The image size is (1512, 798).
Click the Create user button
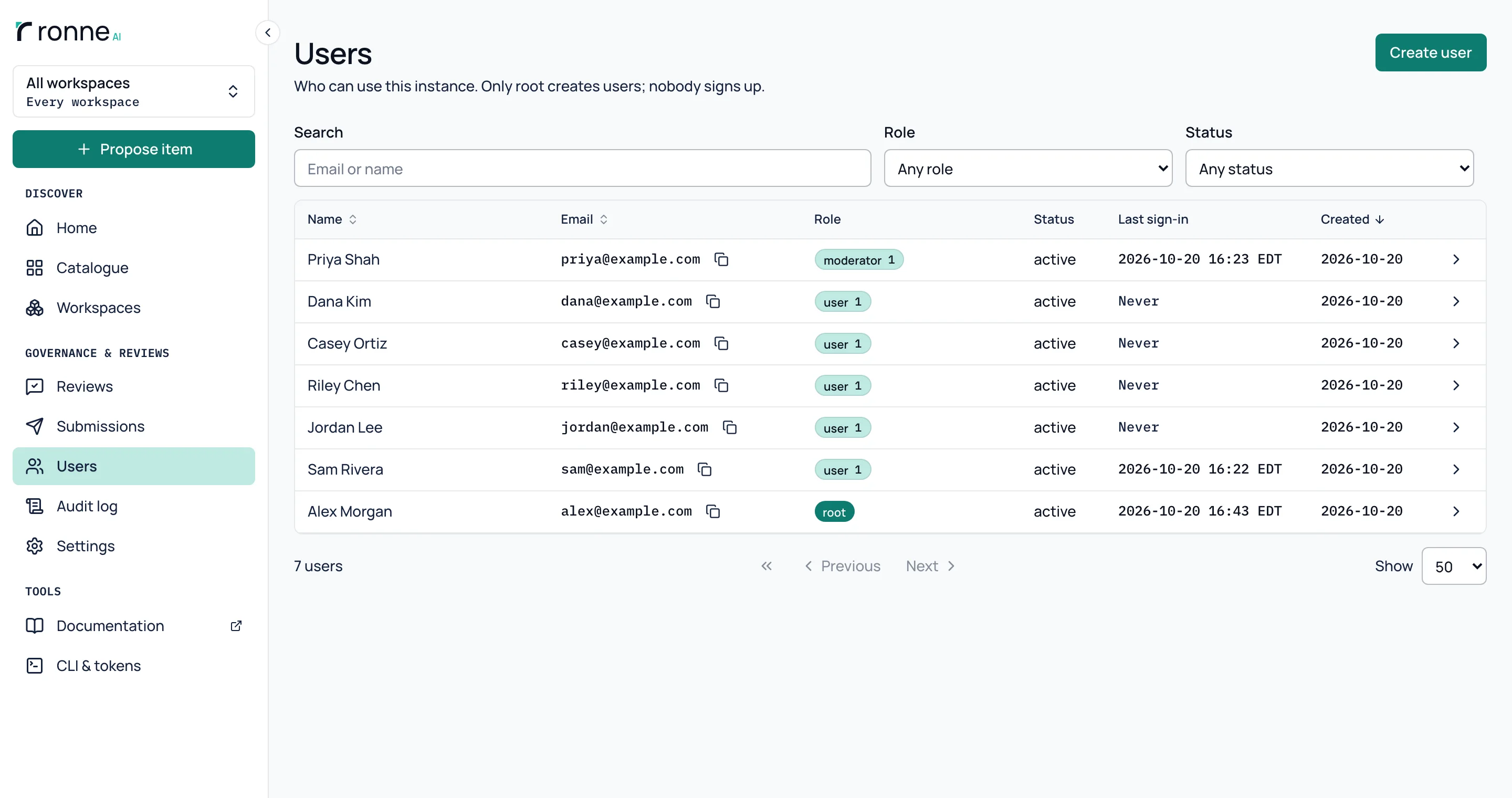tap(1431, 53)
